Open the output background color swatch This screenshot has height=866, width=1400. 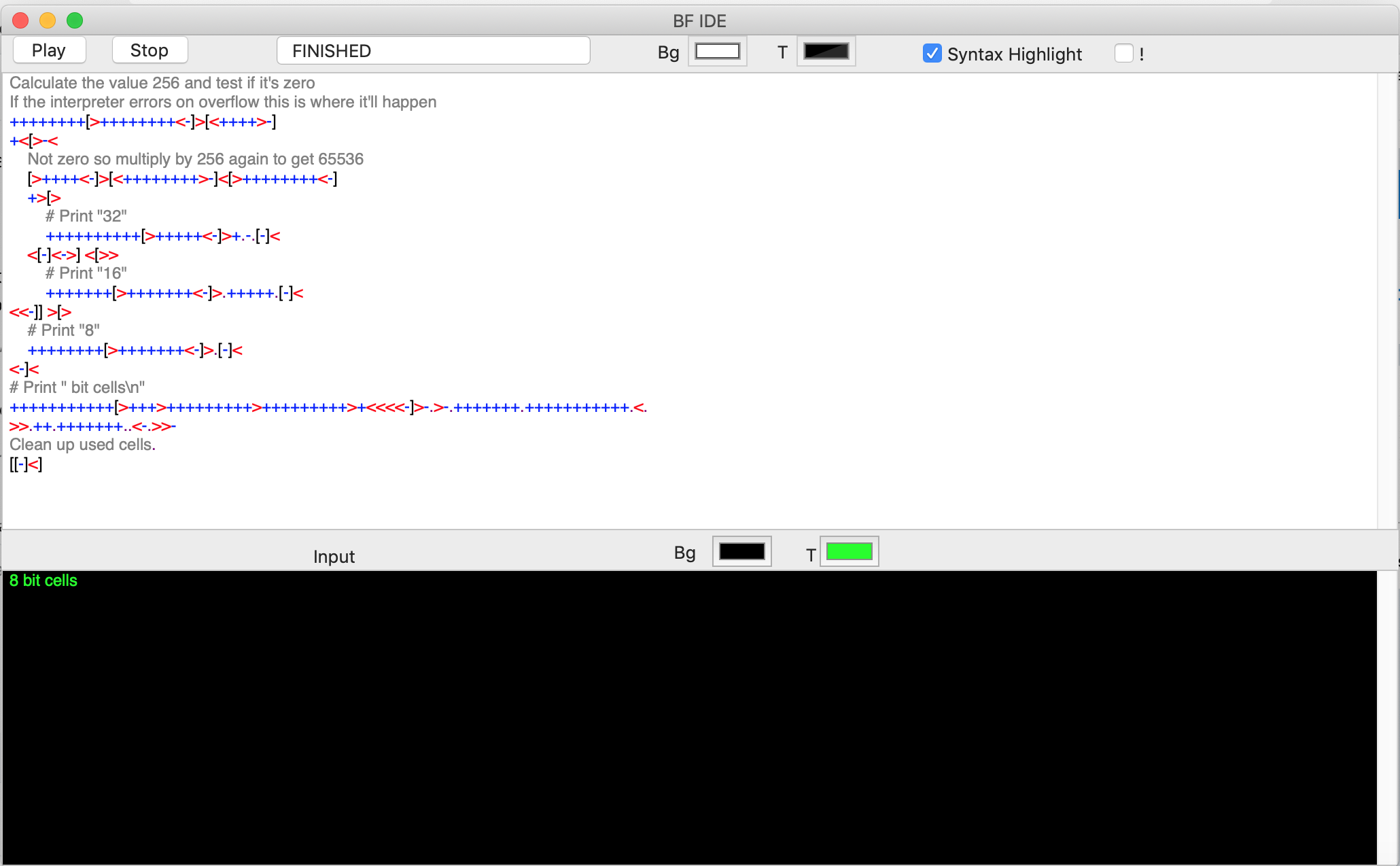(741, 551)
